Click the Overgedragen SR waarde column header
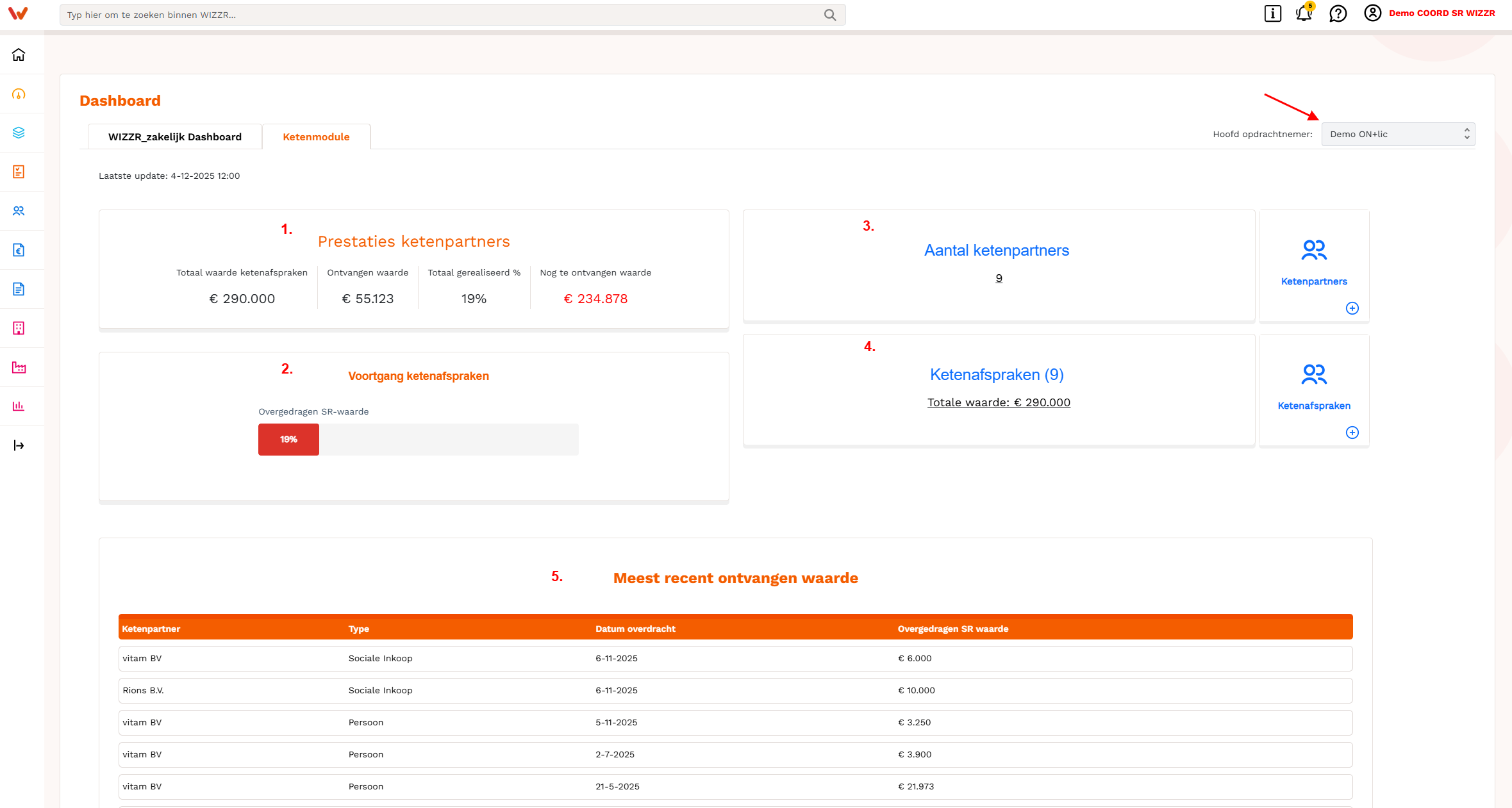The height and width of the screenshot is (808, 1512). pos(953,629)
